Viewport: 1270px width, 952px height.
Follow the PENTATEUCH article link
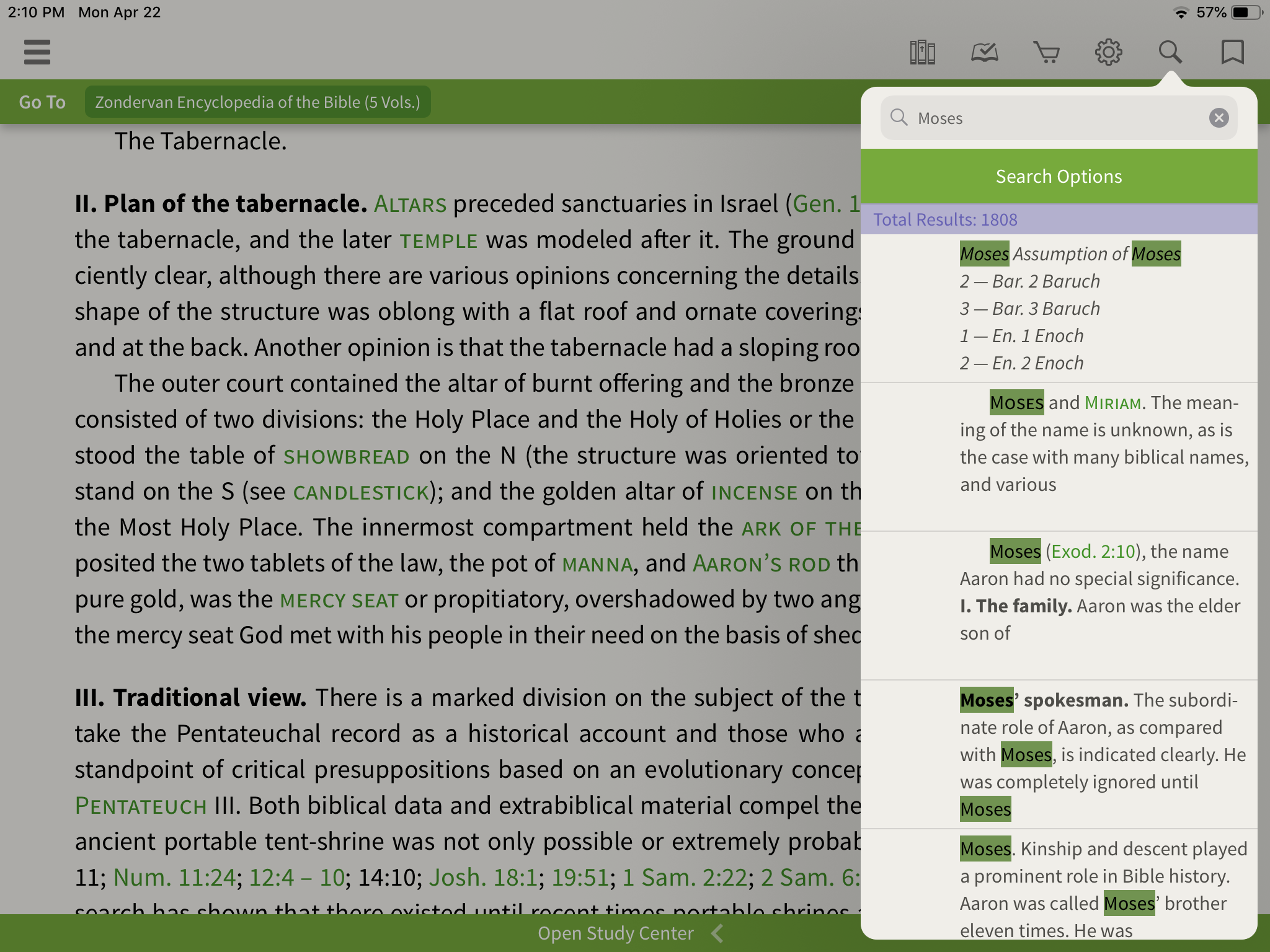[141, 806]
